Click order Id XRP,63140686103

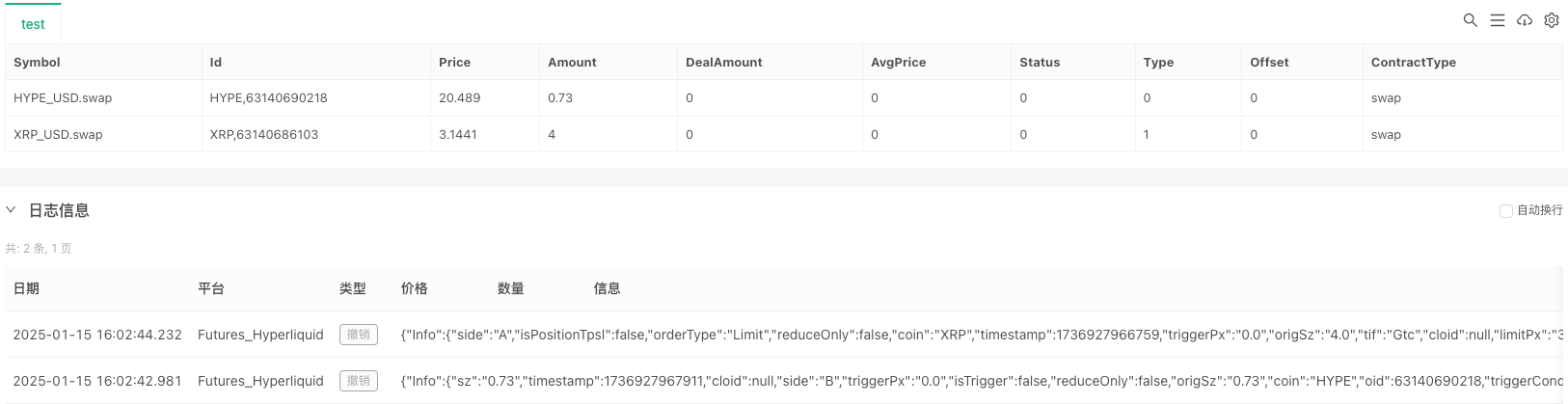(x=263, y=134)
